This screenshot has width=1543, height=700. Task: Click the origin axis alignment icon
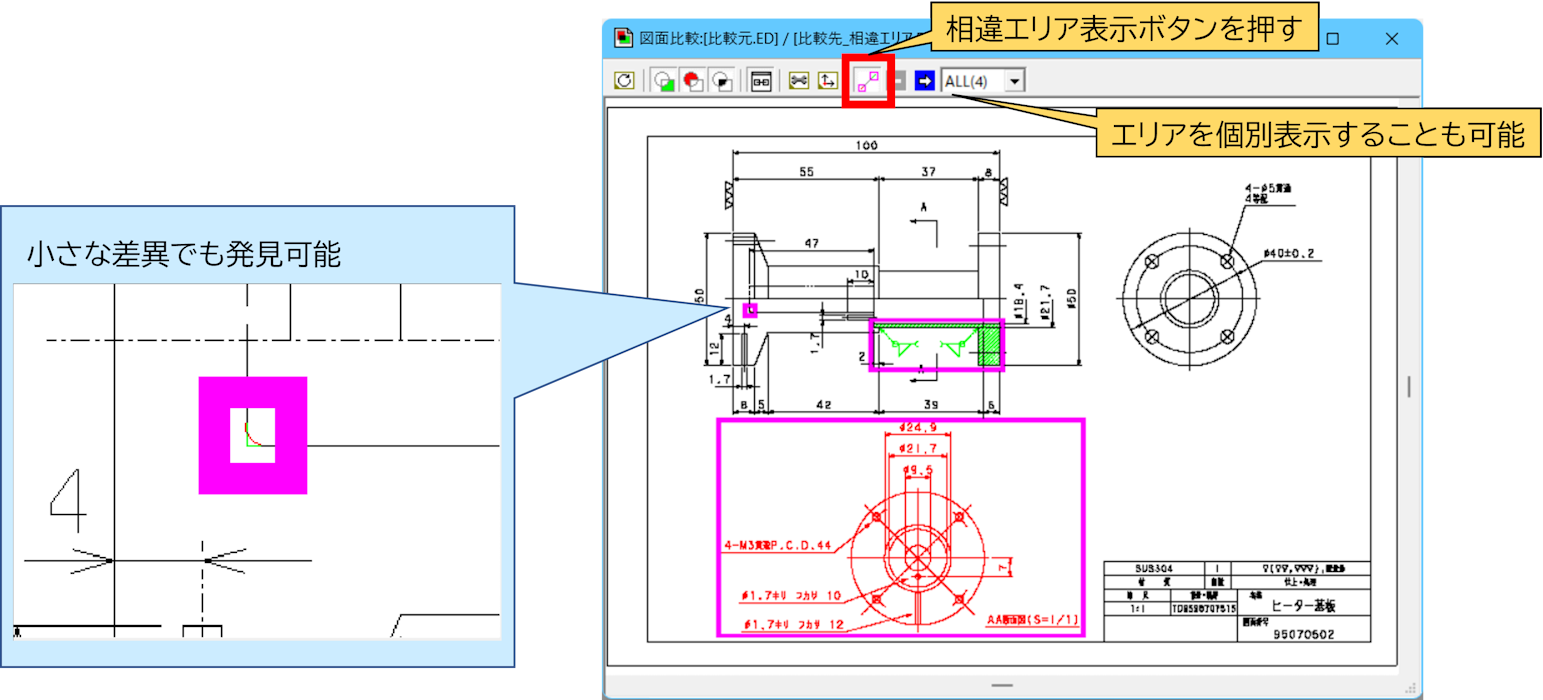pos(828,81)
